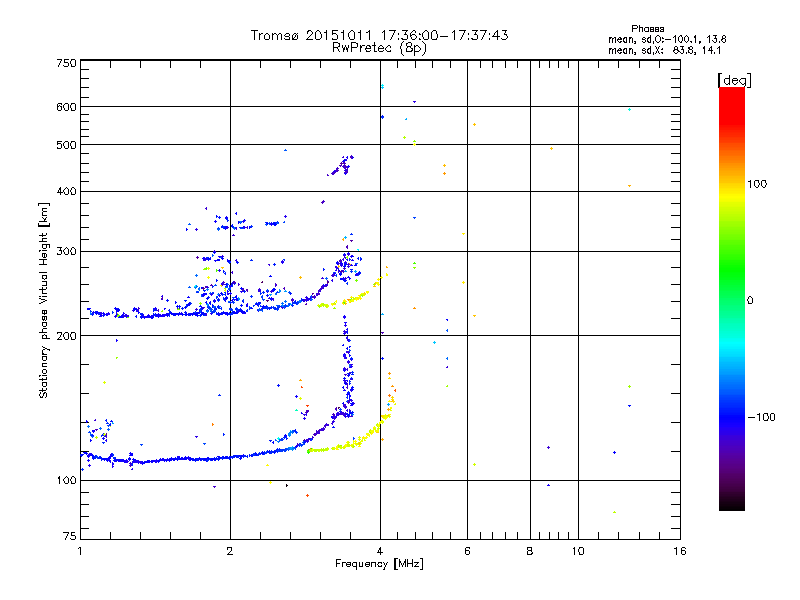Click the 'Phases' header text
The width and height of the screenshot is (800, 600).
click(647, 29)
